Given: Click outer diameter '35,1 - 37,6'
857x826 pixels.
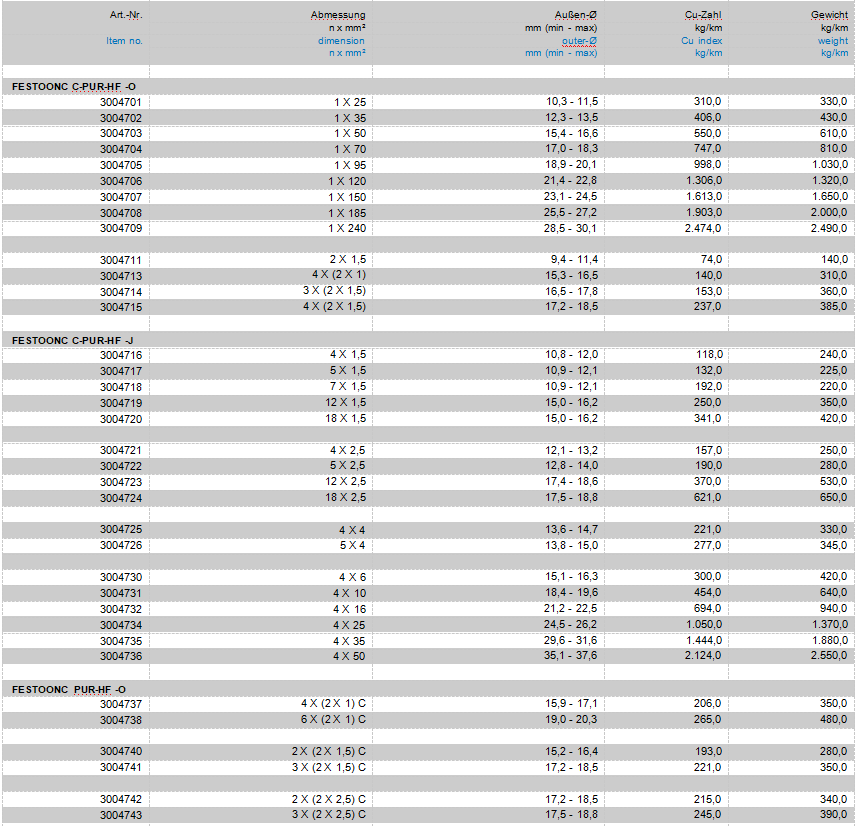Looking at the screenshot, I should click(571, 655).
